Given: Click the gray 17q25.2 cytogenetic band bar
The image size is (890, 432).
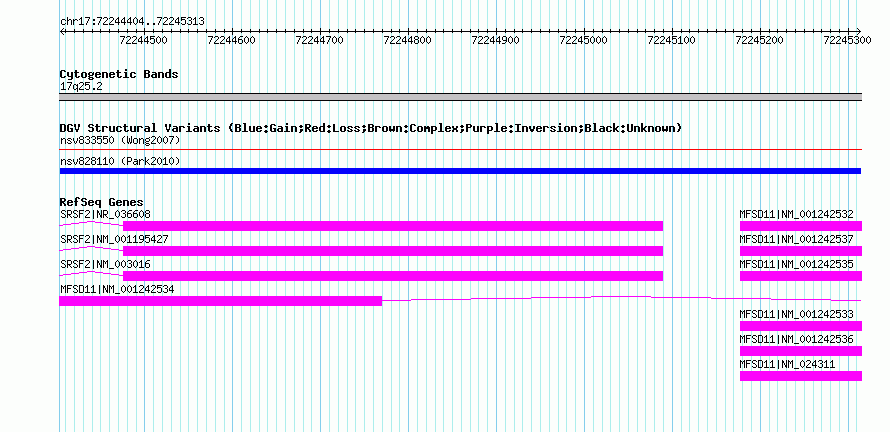Looking at the screenshot, I should [x=460, y=97].
